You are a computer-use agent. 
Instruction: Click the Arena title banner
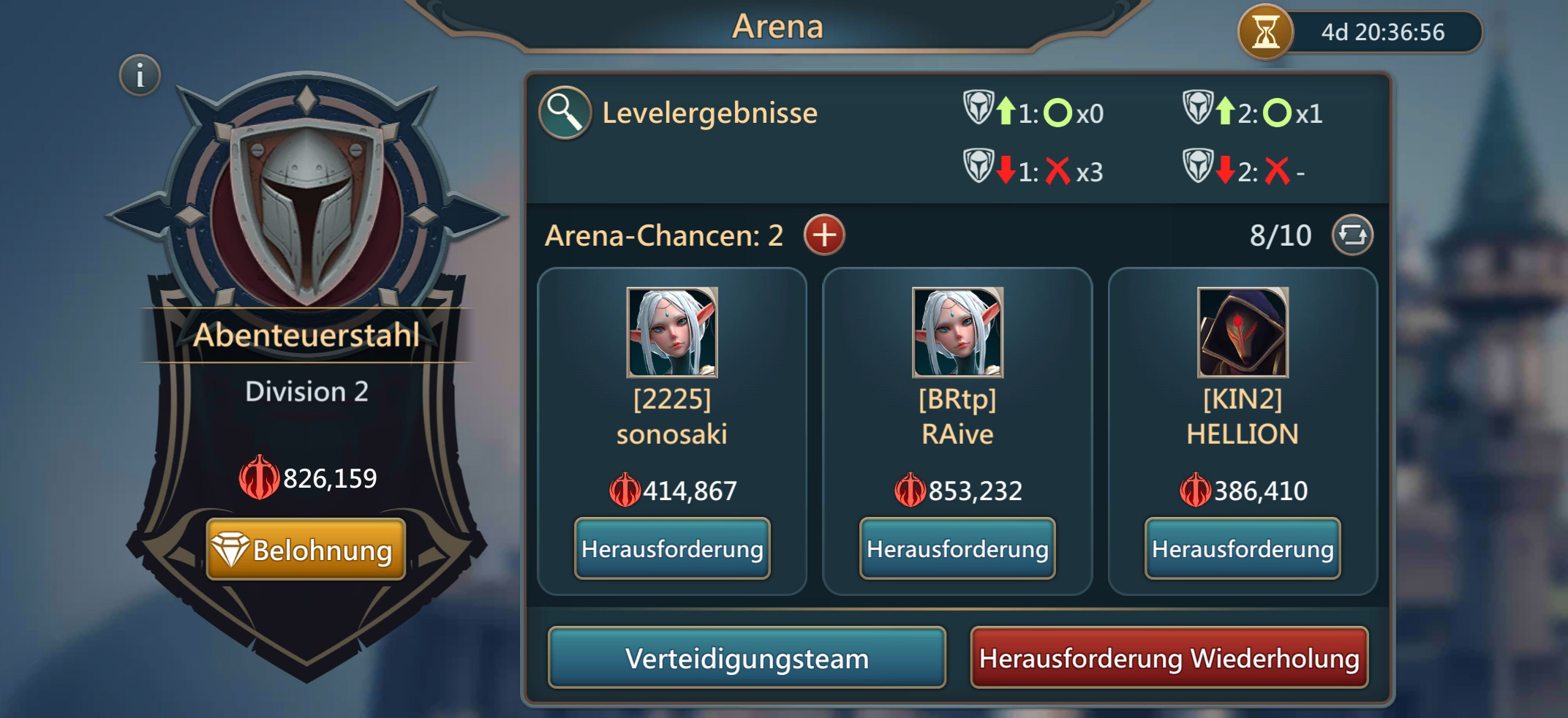click(x=777, y=26)
